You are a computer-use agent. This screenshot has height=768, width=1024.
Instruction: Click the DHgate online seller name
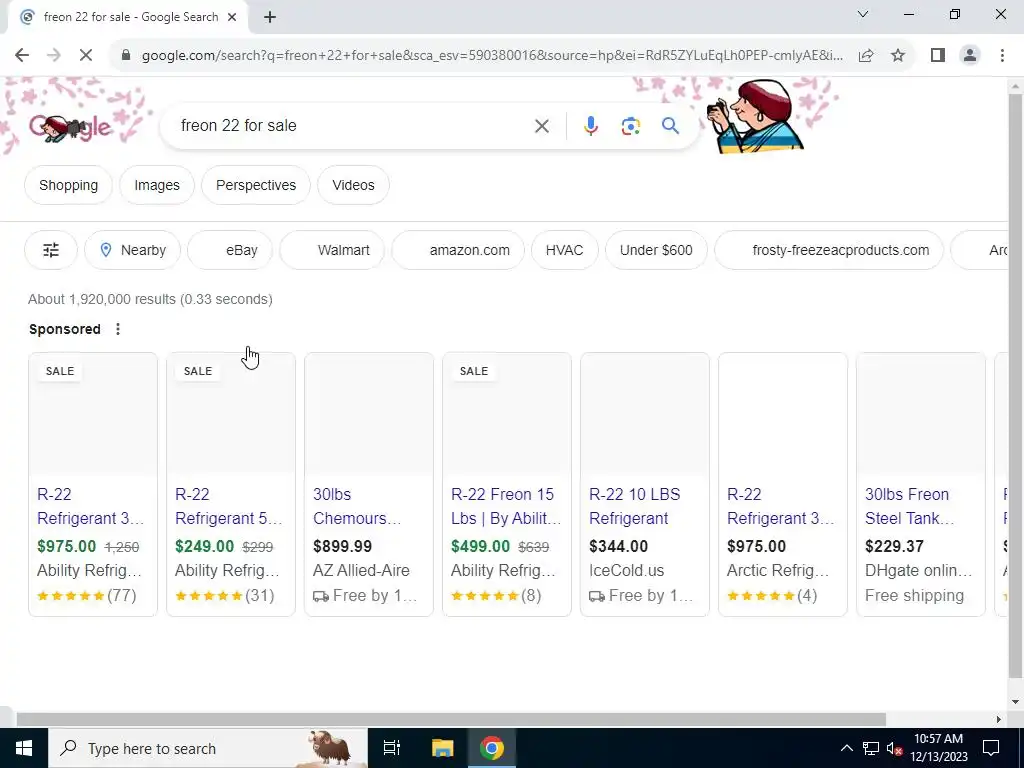click(918, 571)
